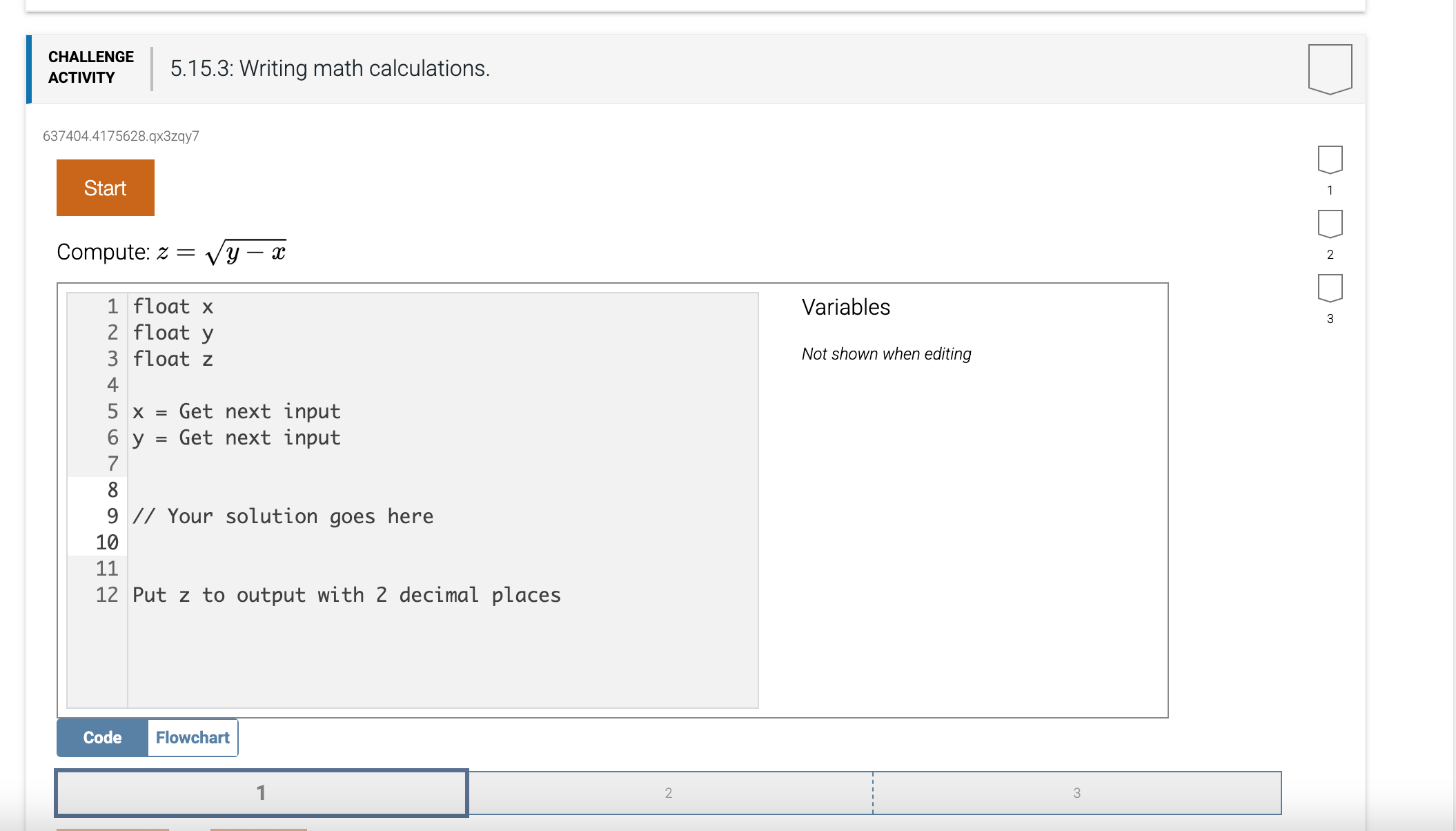Click line 1 float x declaration

[x=173, y=306]
